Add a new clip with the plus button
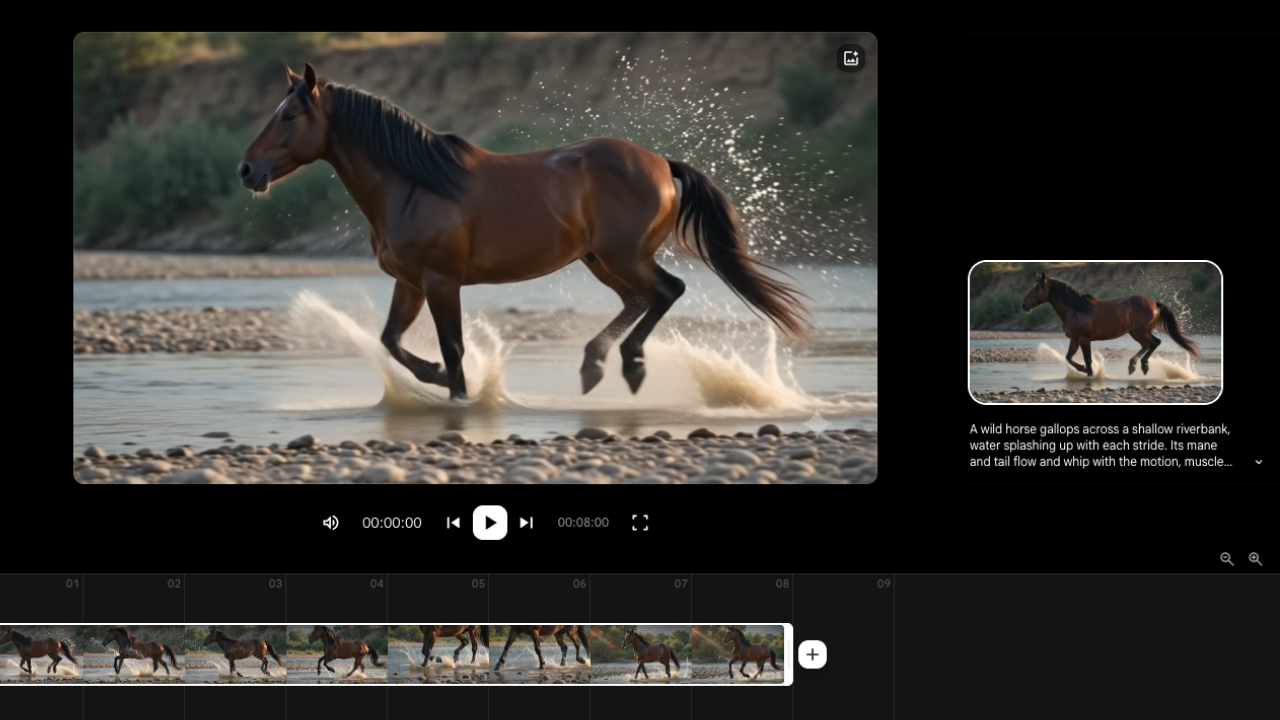The height and width of the screenshot is (720, 1280). (812, 654)
